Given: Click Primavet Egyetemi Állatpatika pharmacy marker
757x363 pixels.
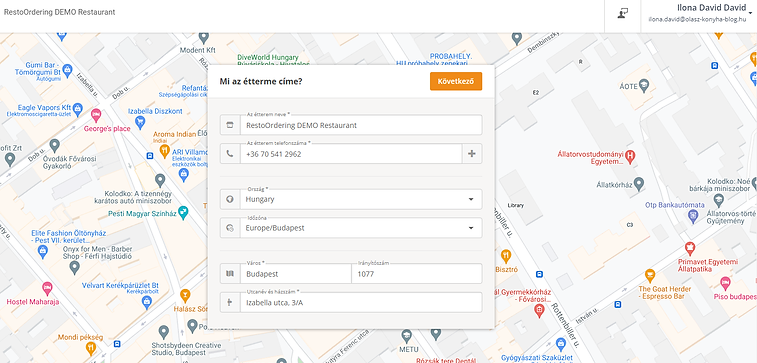Looking at the screenshot, I should click(x=690, y=249).
